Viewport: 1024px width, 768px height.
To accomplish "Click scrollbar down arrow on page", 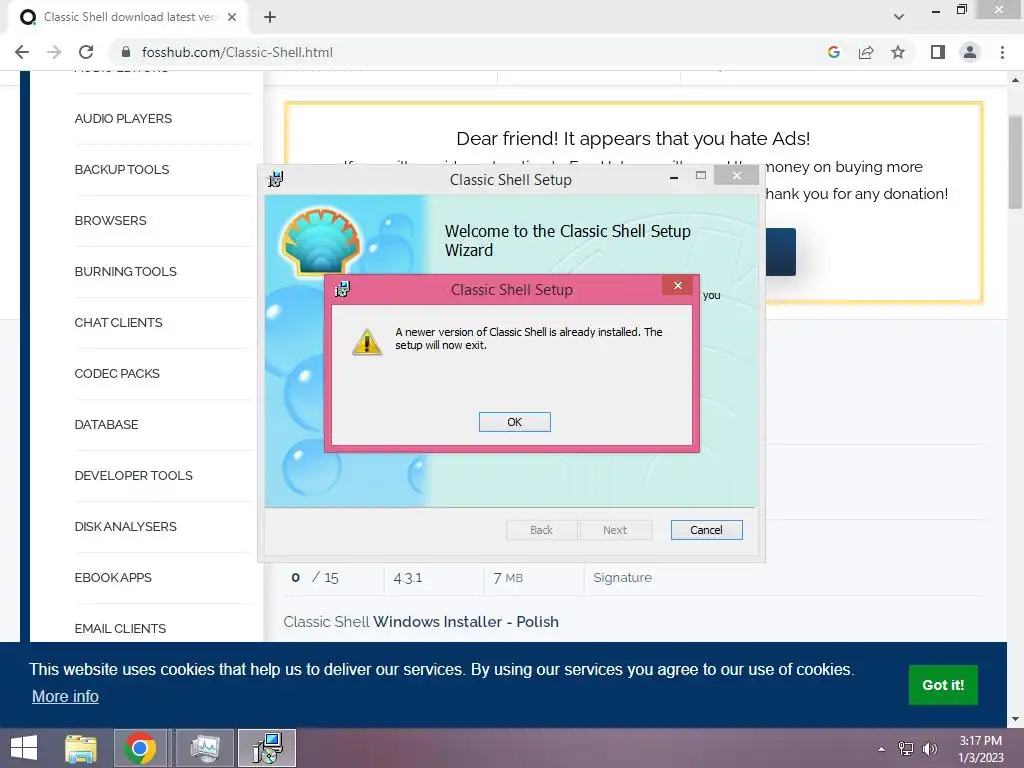I will pos(1015,719).
